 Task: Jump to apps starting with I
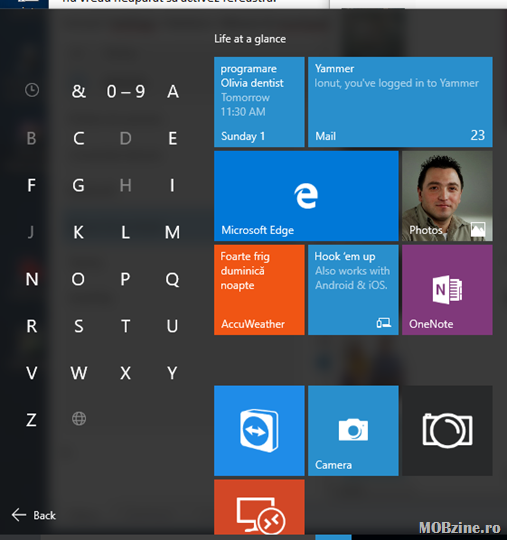172,185
